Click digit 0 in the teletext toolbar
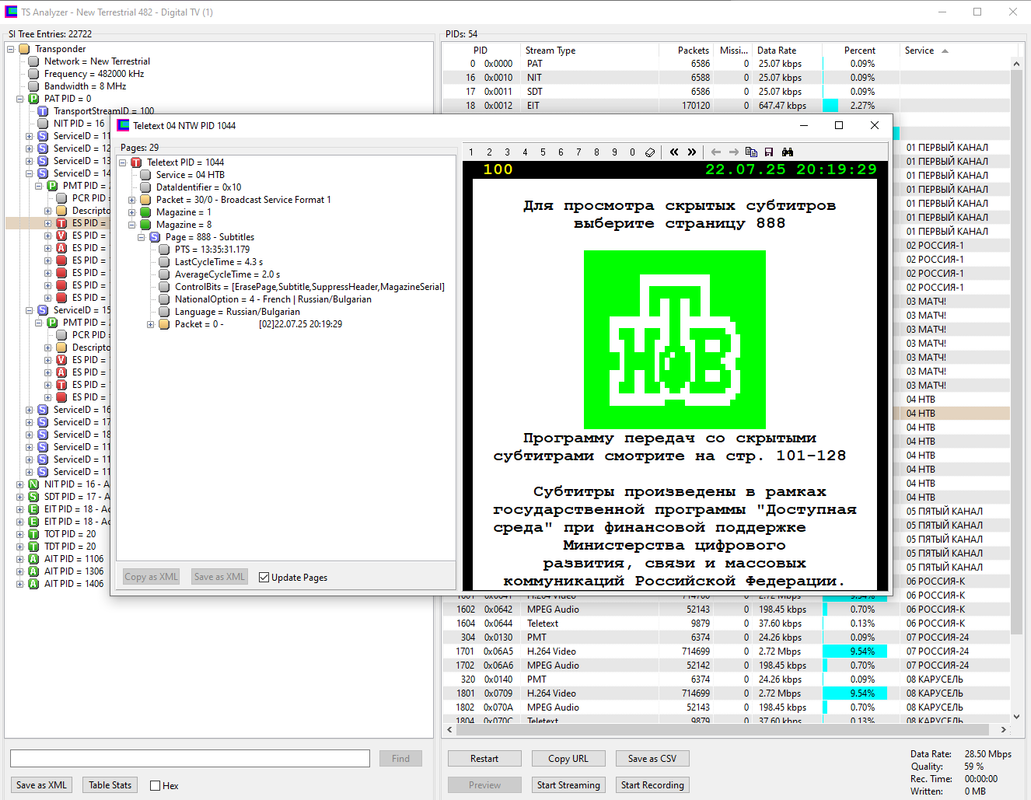Screen dimensions: 1031x800 (x=633, y=152)
